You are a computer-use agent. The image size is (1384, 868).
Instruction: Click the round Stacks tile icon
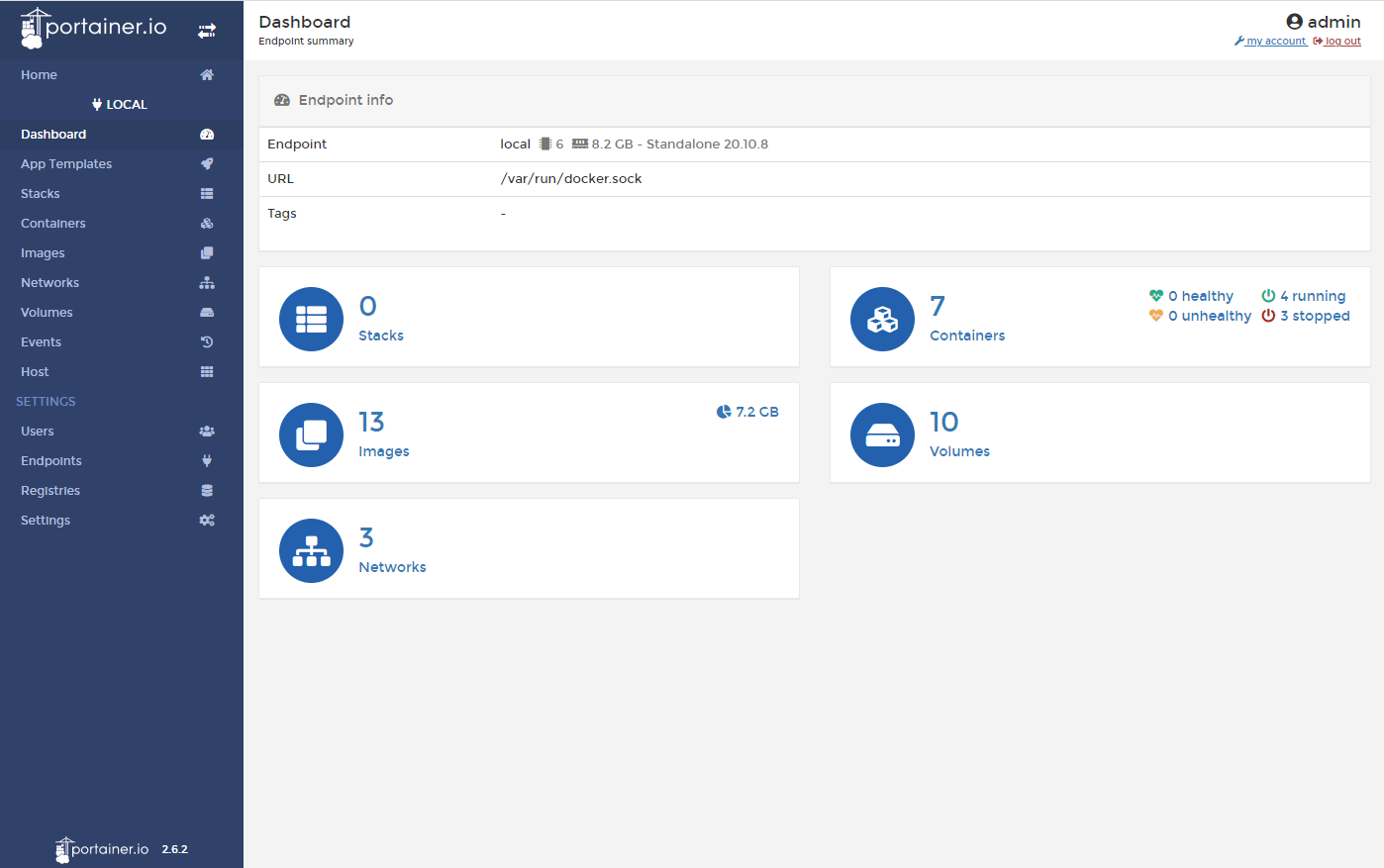click(x=311, y=319)
